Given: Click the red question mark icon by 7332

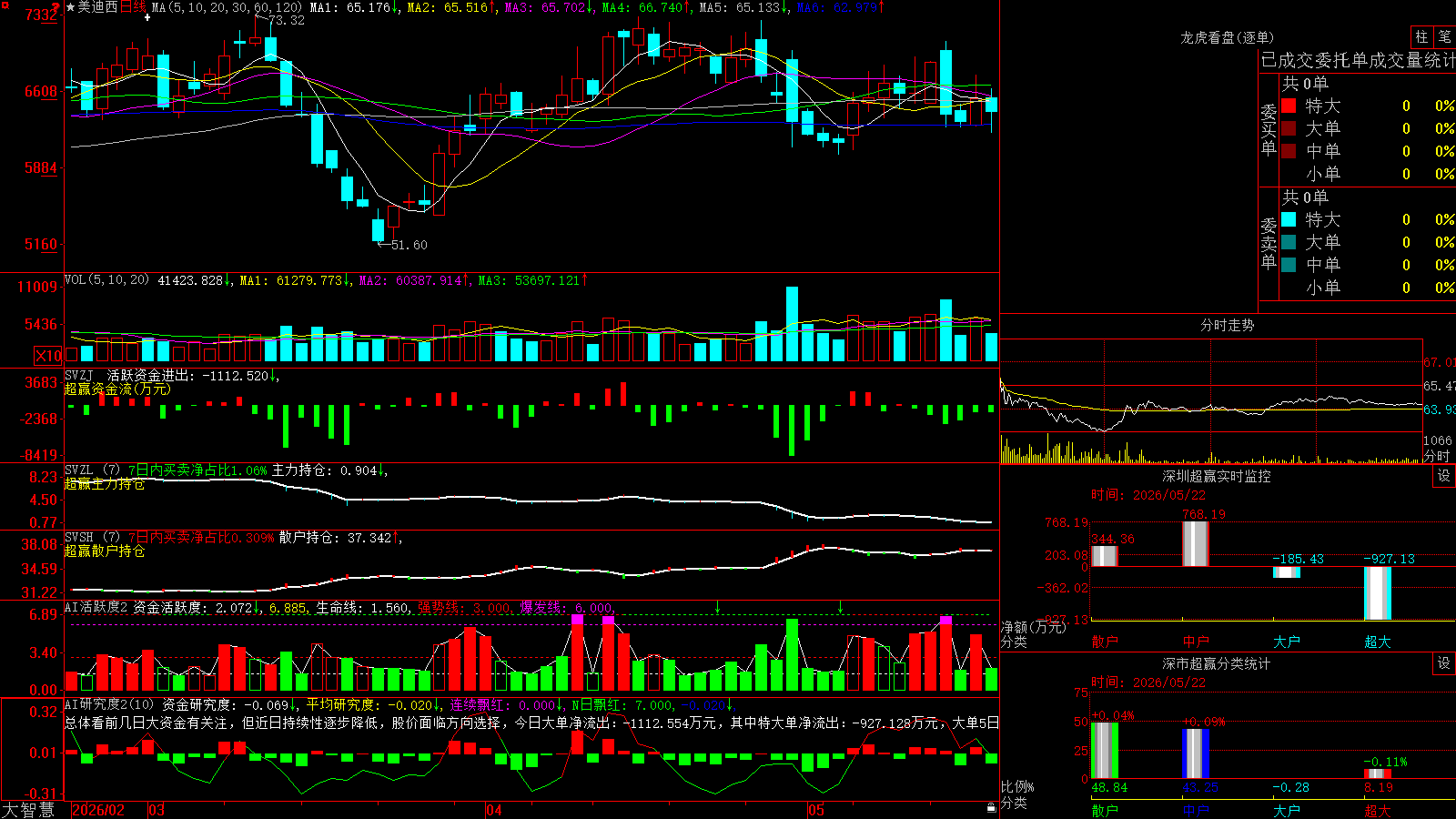Looking at the screenshot, I should coord(56,8).
